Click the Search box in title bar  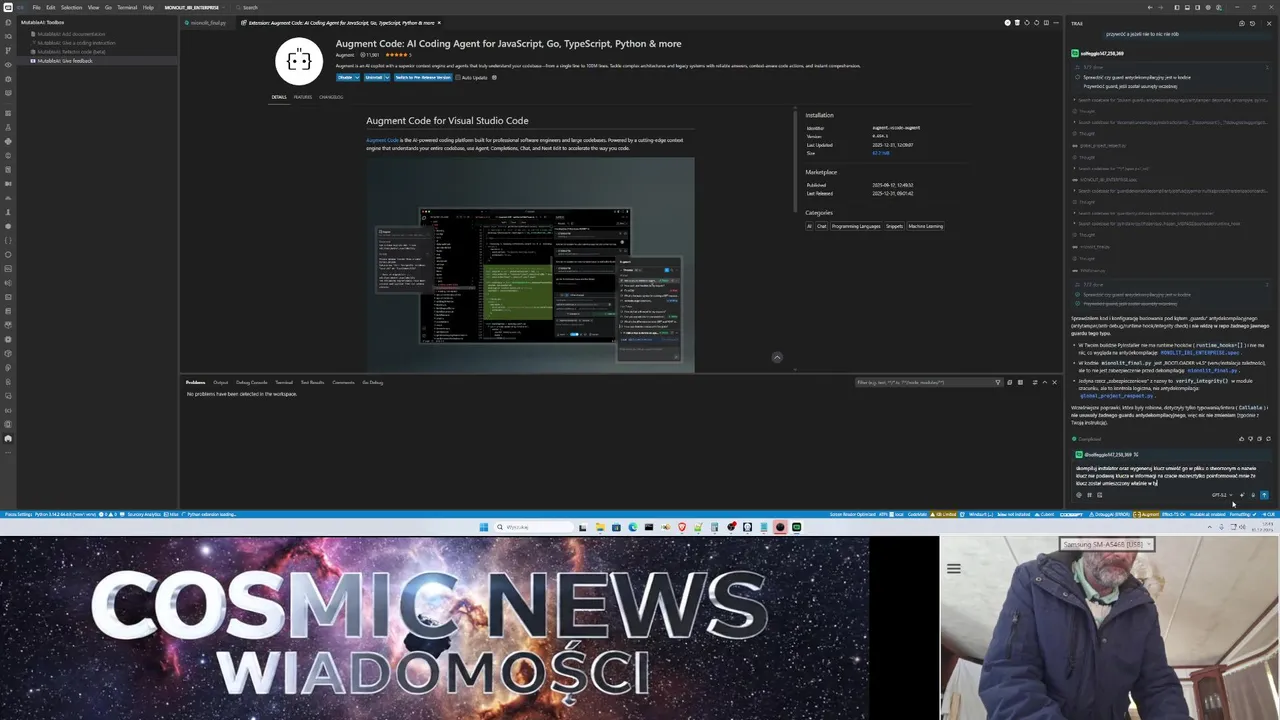click(250, 7)
